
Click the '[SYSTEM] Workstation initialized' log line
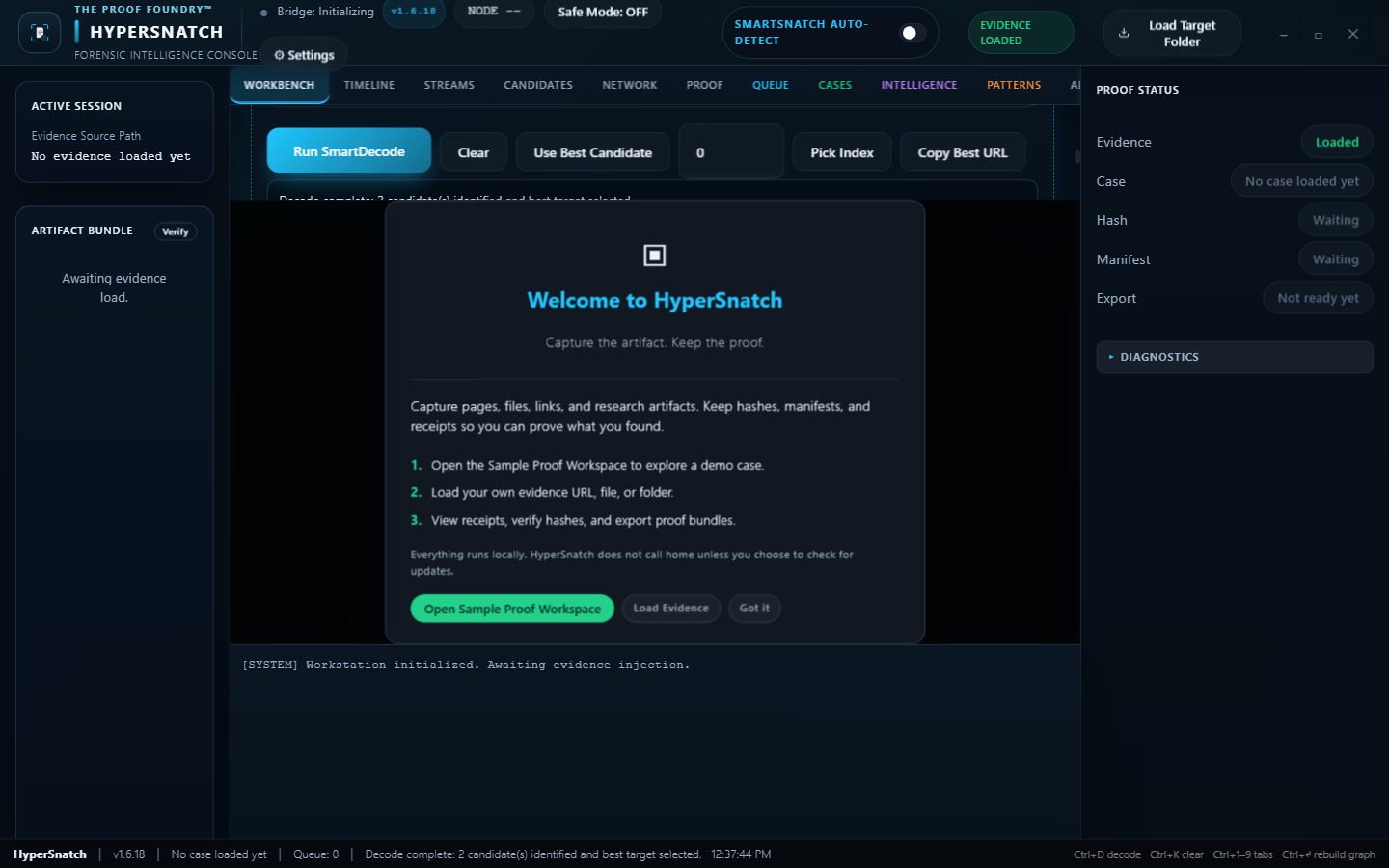pos(466,665)
